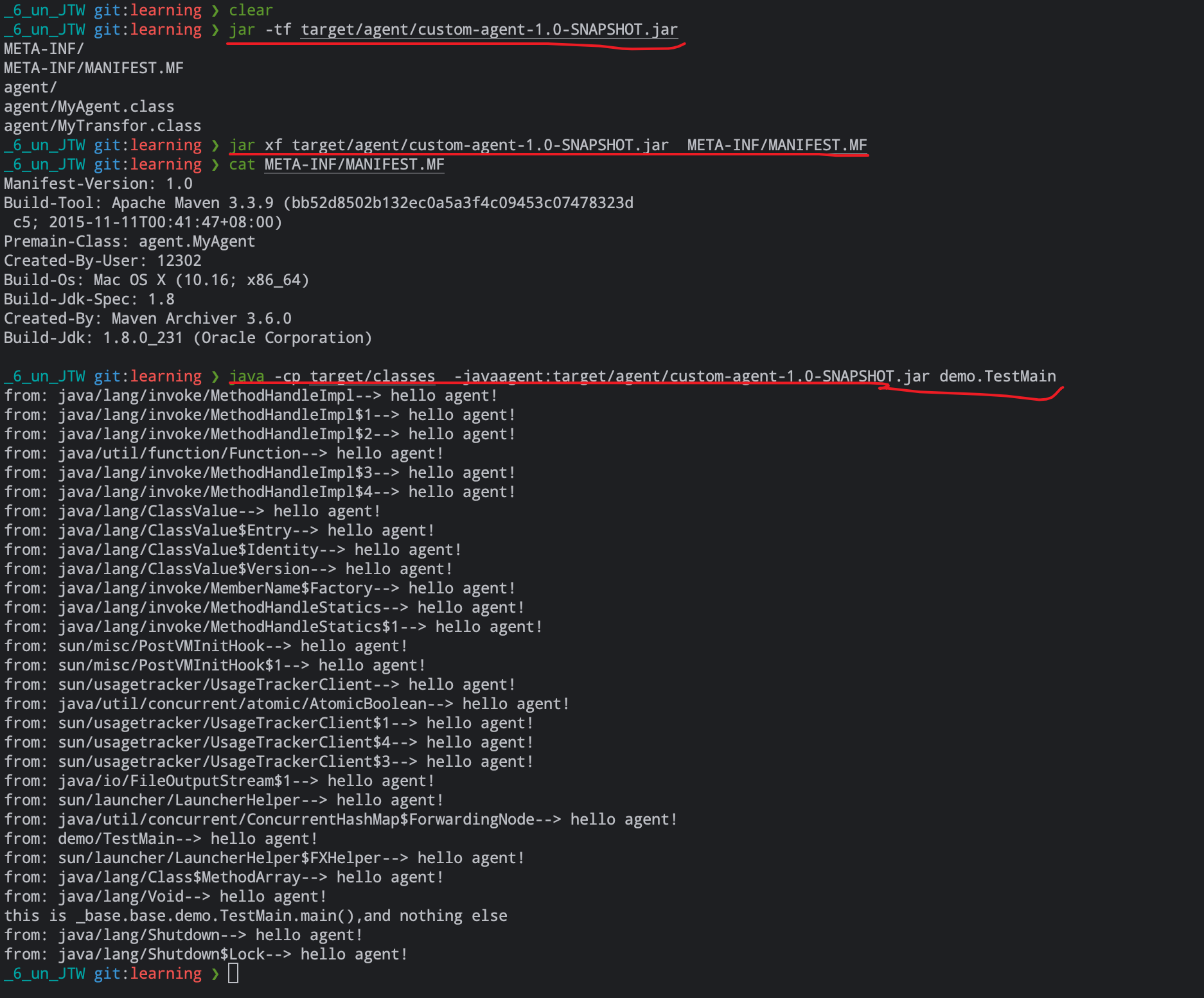This screenshot has width=1204, height=998.
Task: Click the 'Created-By: Maven Archiver 3.6.0' line
Action: 147,319
